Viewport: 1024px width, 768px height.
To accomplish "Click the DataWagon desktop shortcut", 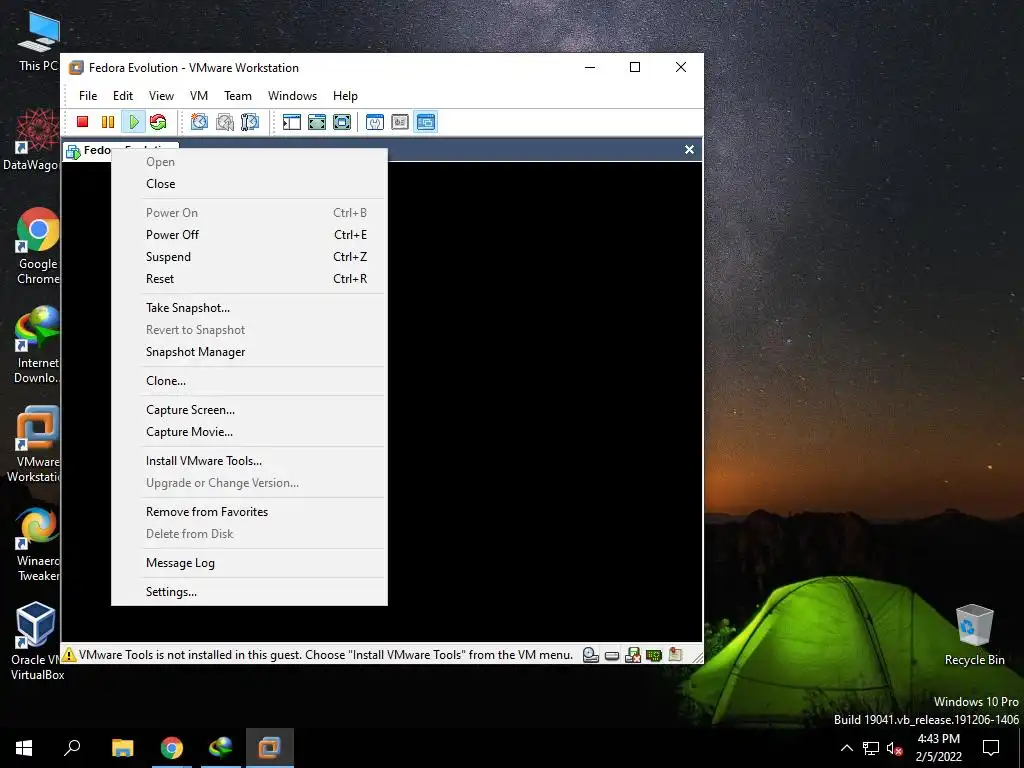I will pyautogui.click(x=31, y=140).
